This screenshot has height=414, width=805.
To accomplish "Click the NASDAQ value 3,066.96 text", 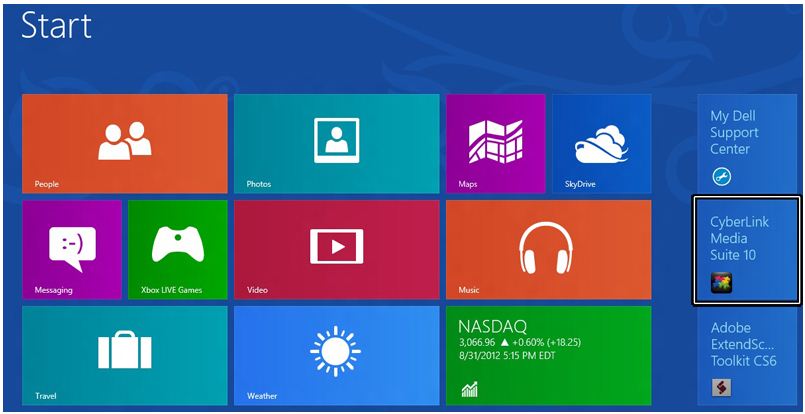I will 476,343.
